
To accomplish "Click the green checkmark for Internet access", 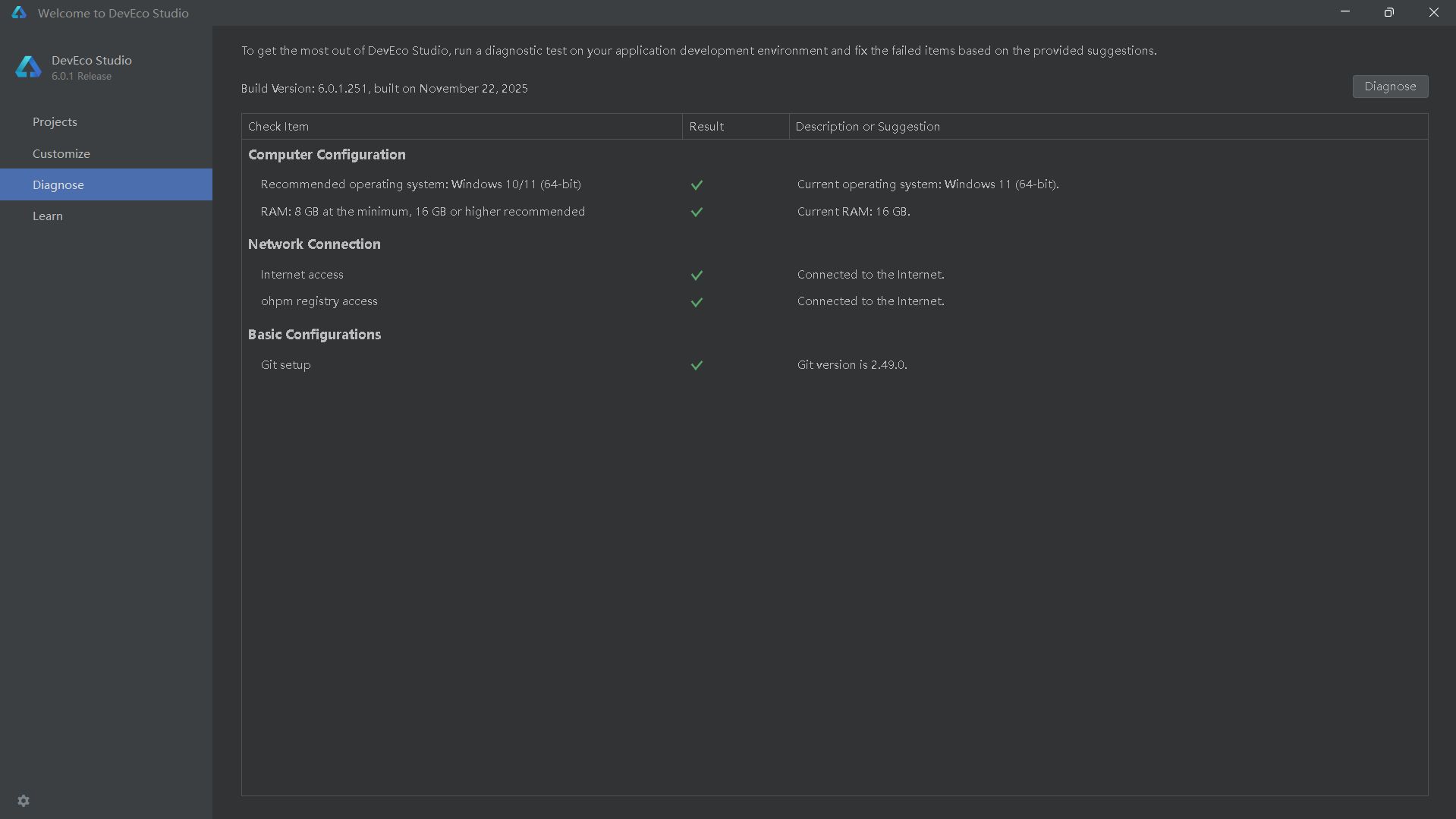I will click(x=697, y=275).
